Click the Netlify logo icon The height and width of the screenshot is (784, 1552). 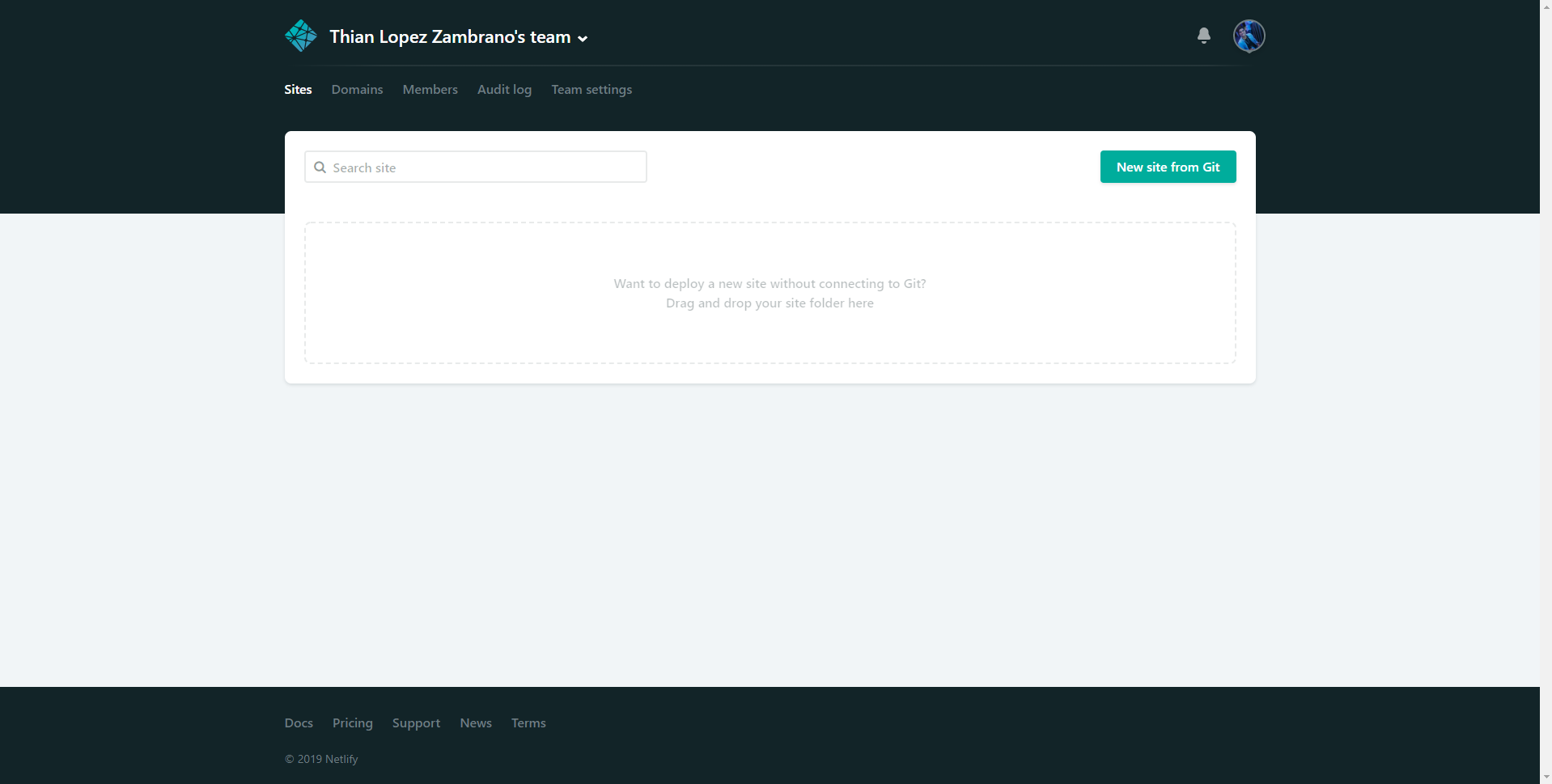pyautogui.click(x=300, y=36)
